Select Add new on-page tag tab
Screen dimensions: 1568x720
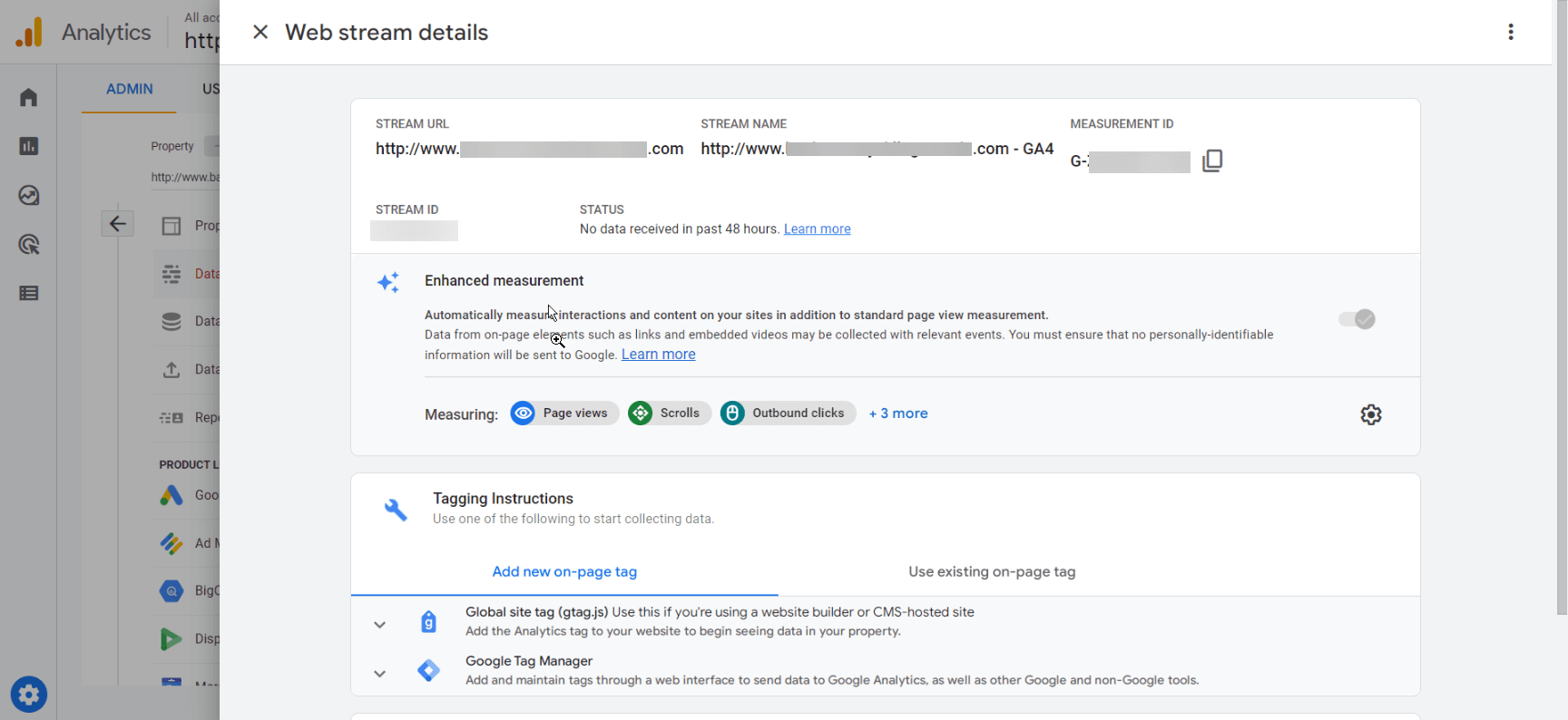pos(564,572)
